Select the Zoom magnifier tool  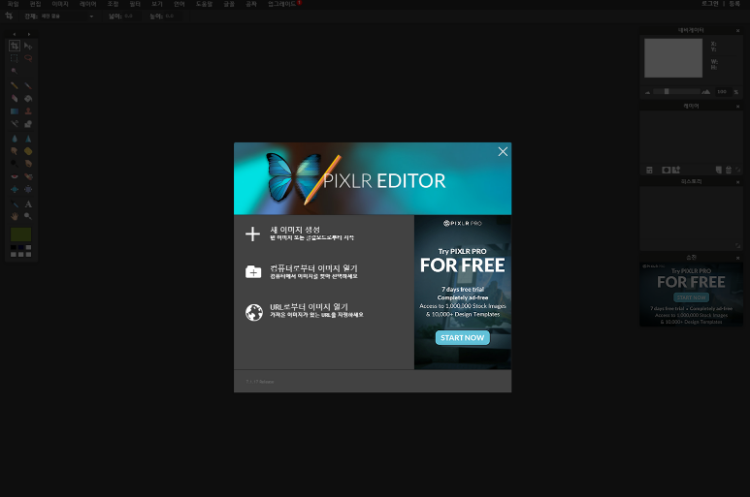[28, 217]
